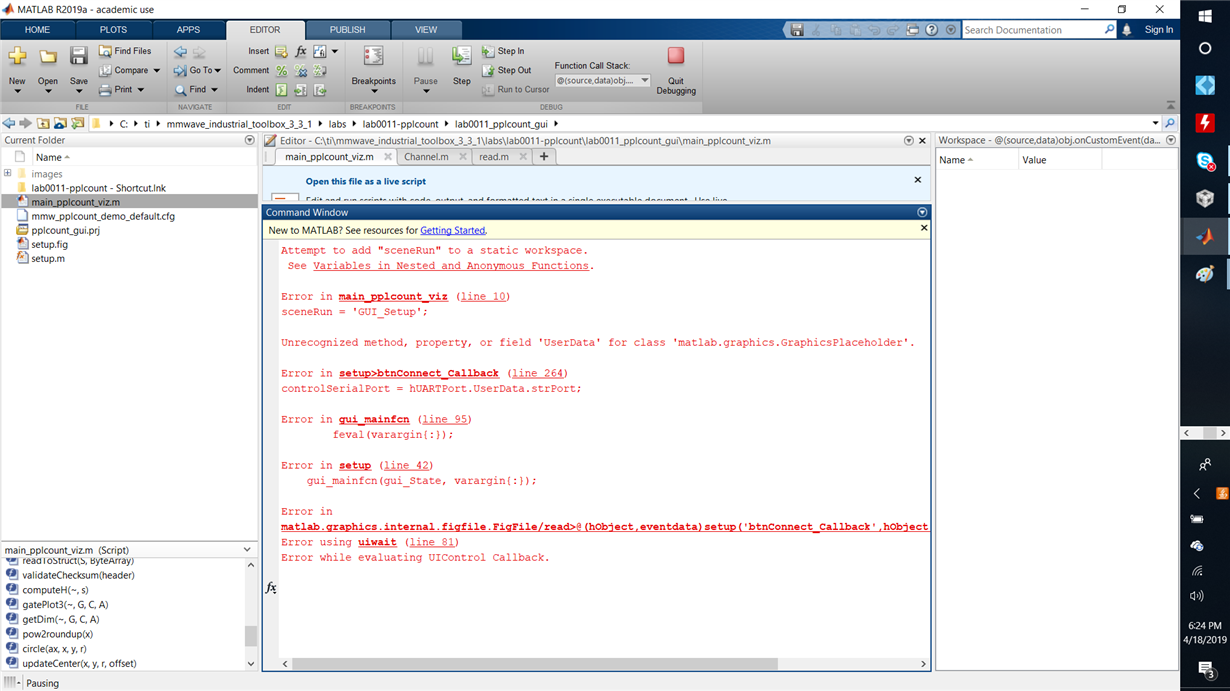Viewport: 1230px width, 691px height.
Task: Open the main_pplcount_viz error link
Action: 393,296
